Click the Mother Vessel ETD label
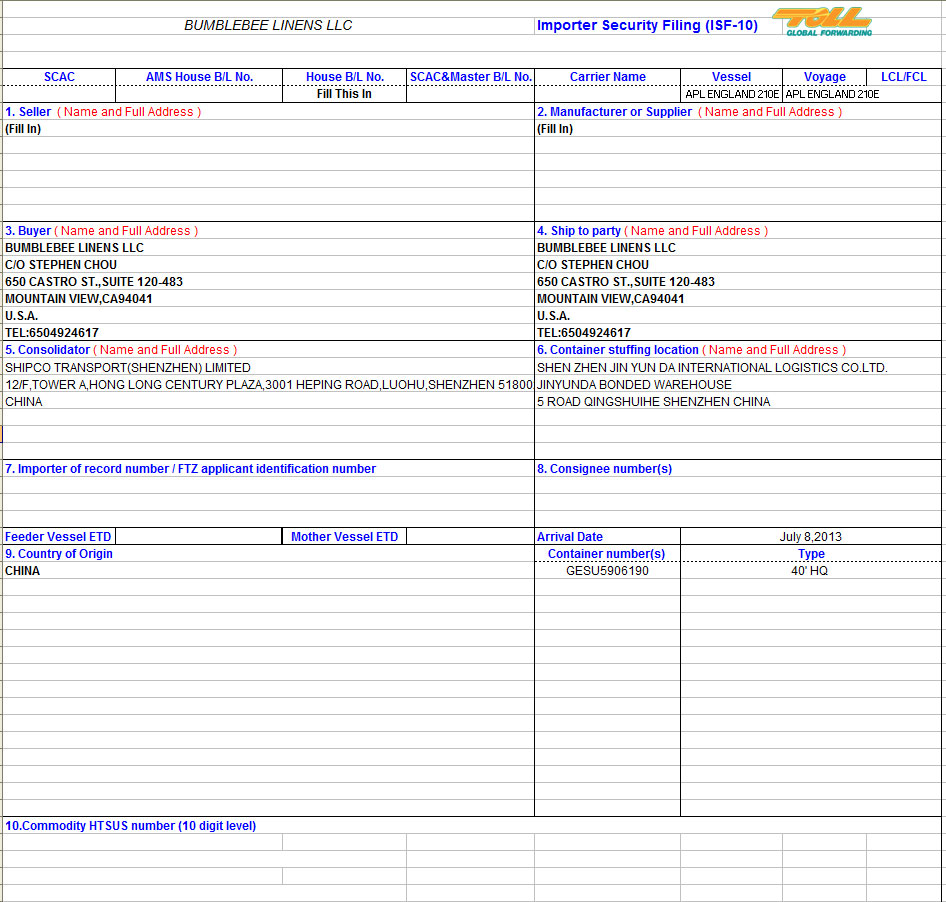 pos(344,536)
